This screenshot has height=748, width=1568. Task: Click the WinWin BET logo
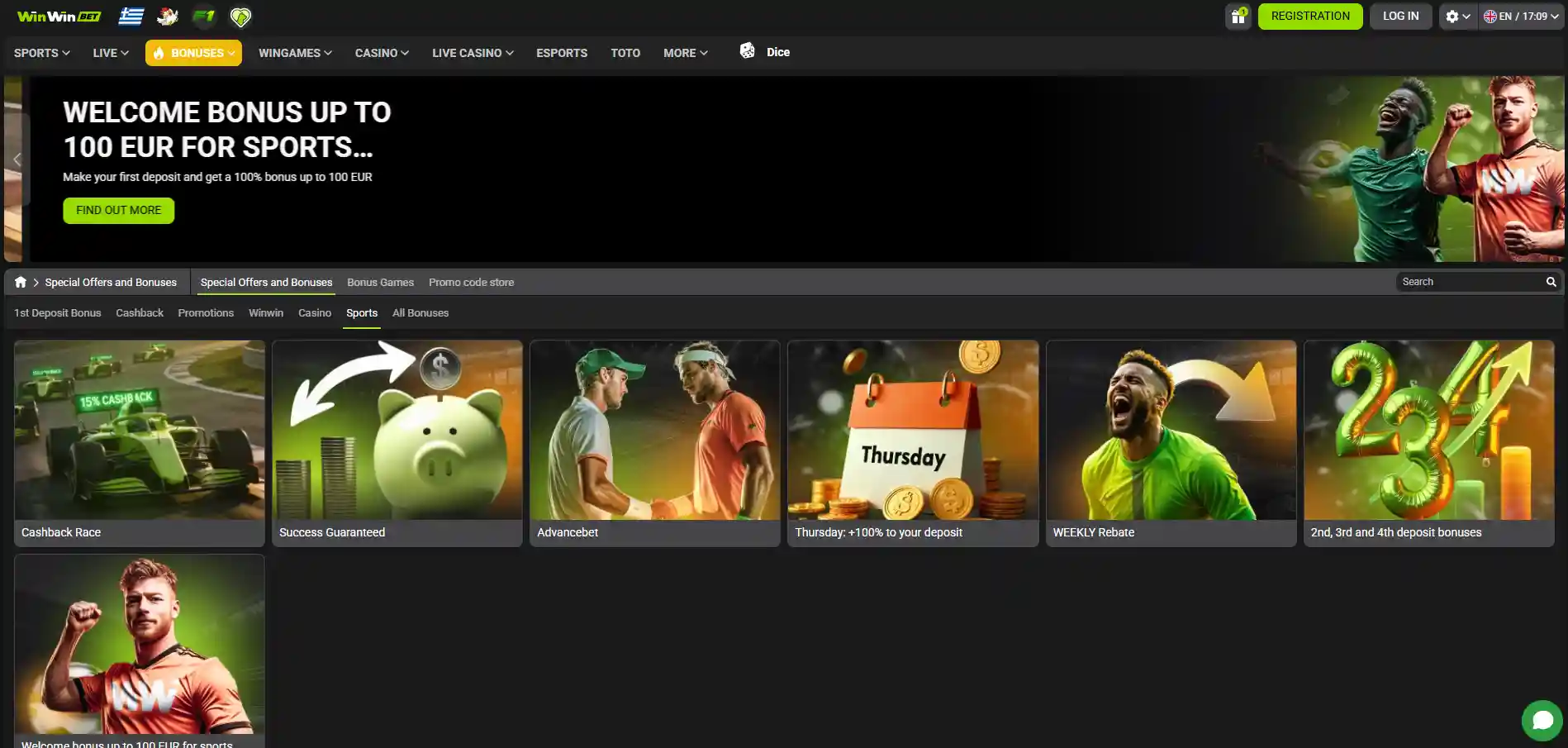(59, 17)
